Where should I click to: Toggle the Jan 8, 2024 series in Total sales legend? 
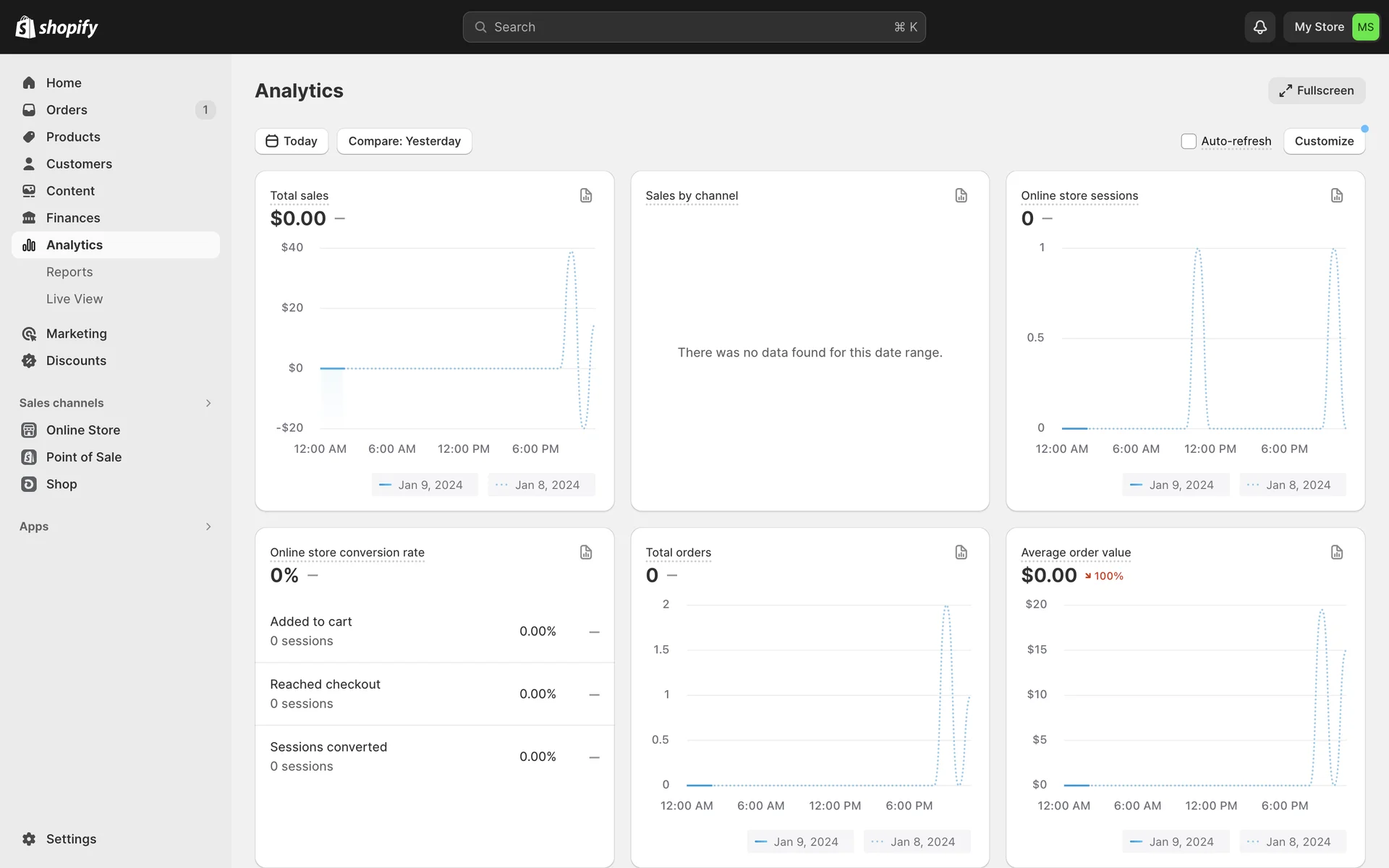click(541, 485)
